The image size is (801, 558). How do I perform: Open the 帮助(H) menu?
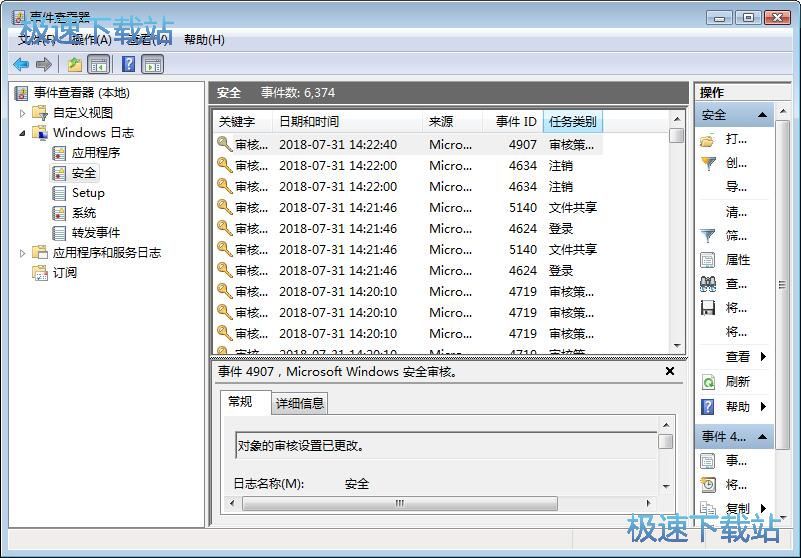(204, 39)
